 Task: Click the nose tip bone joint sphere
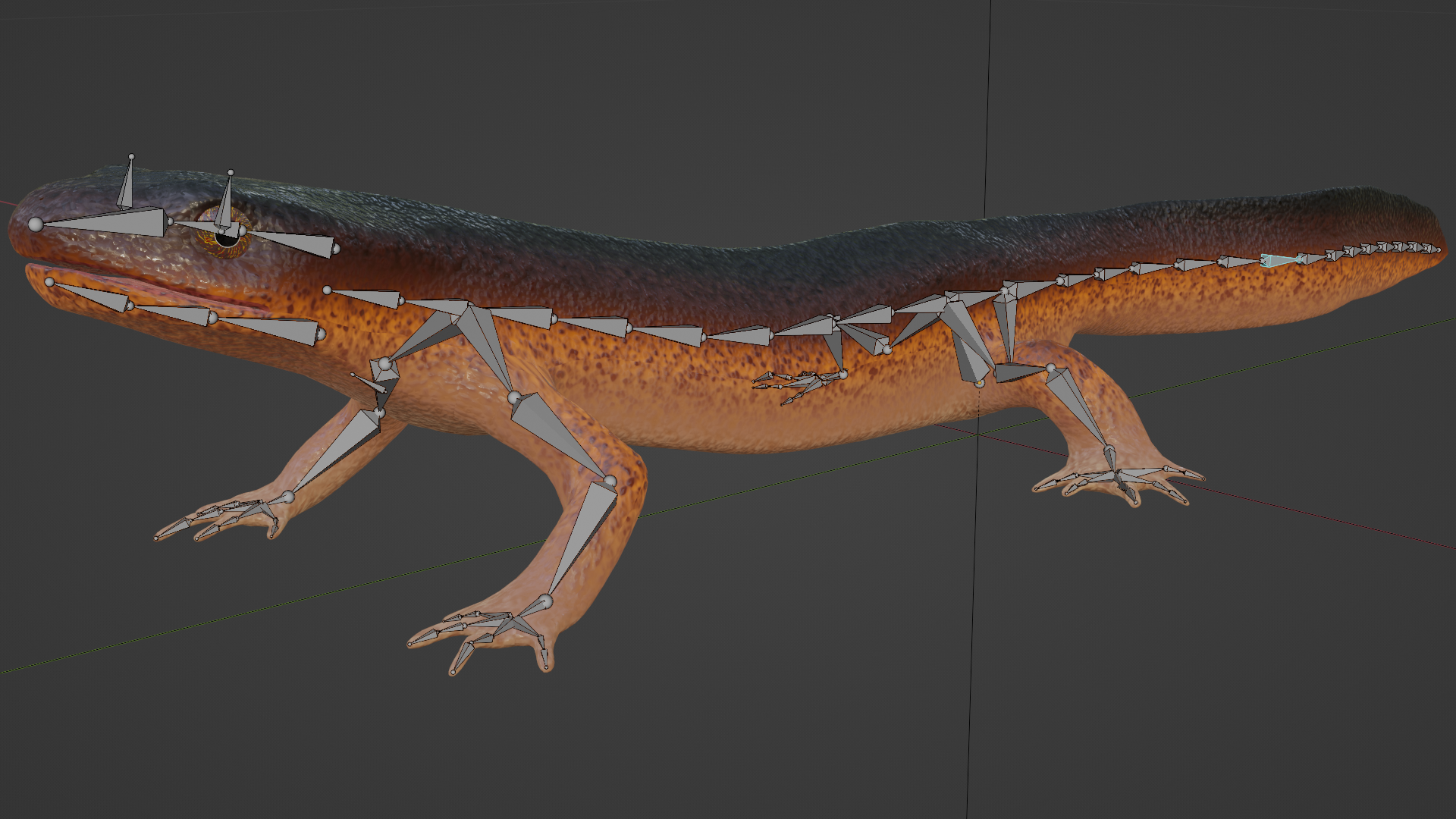(x=36, y=224)
